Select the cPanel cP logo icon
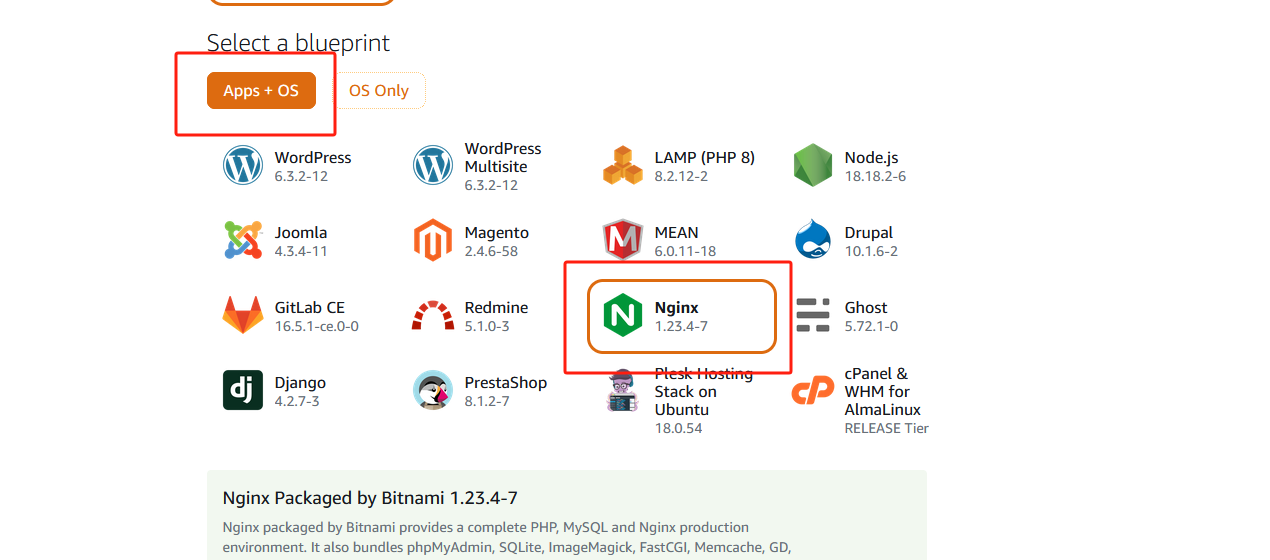This screenshot has height=560, width=1270. click(x=813, y=391)
